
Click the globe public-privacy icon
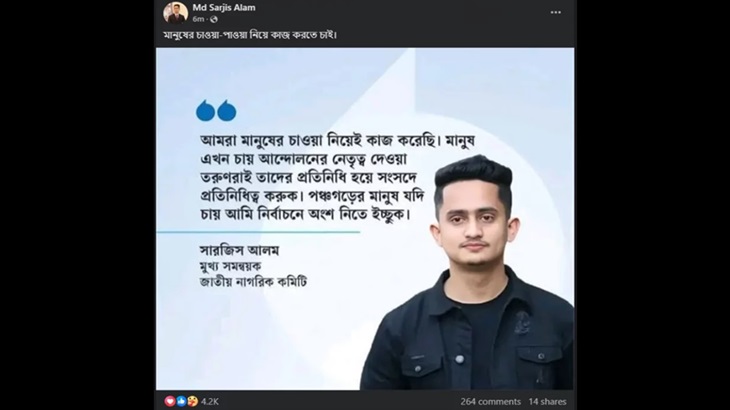pos(214,20)
